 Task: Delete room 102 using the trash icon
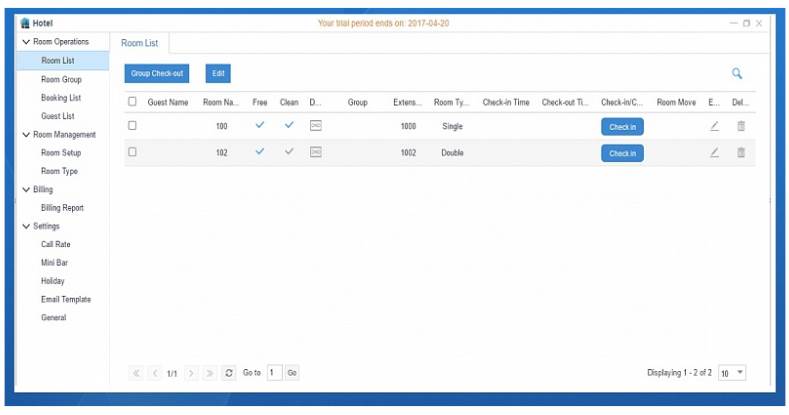pyautogui.click(x=741, y=152)
